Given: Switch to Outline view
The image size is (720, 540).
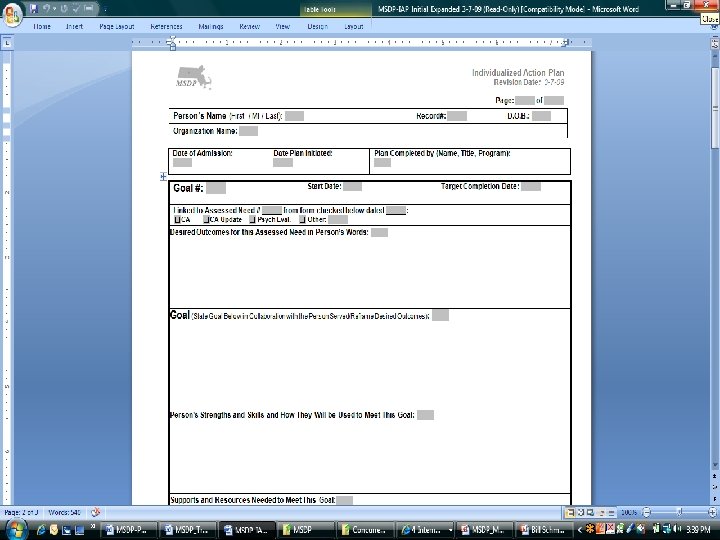Looking at the screenshot, I should [x=602, y=512].
